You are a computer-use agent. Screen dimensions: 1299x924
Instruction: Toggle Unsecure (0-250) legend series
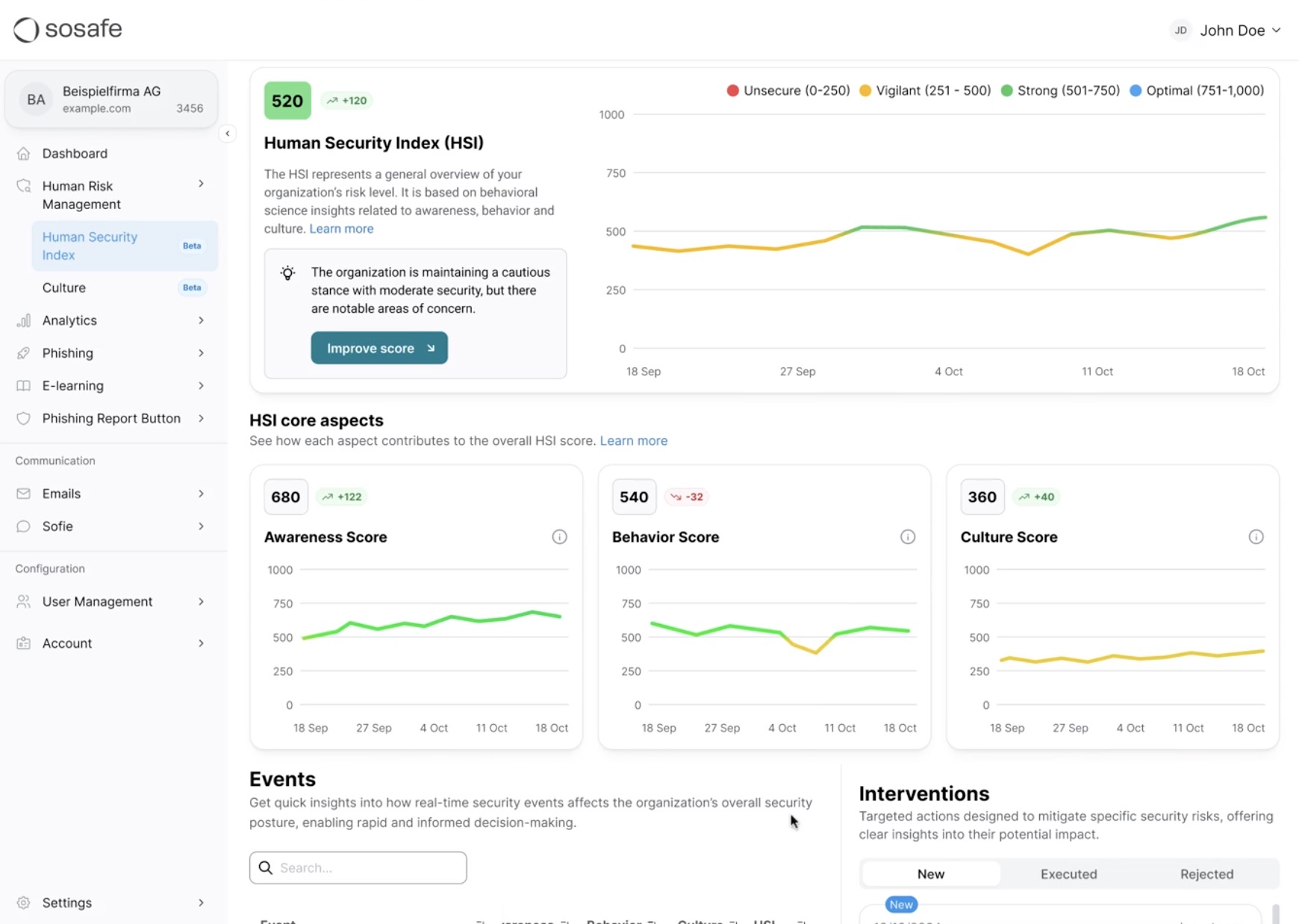click(788, 90)
